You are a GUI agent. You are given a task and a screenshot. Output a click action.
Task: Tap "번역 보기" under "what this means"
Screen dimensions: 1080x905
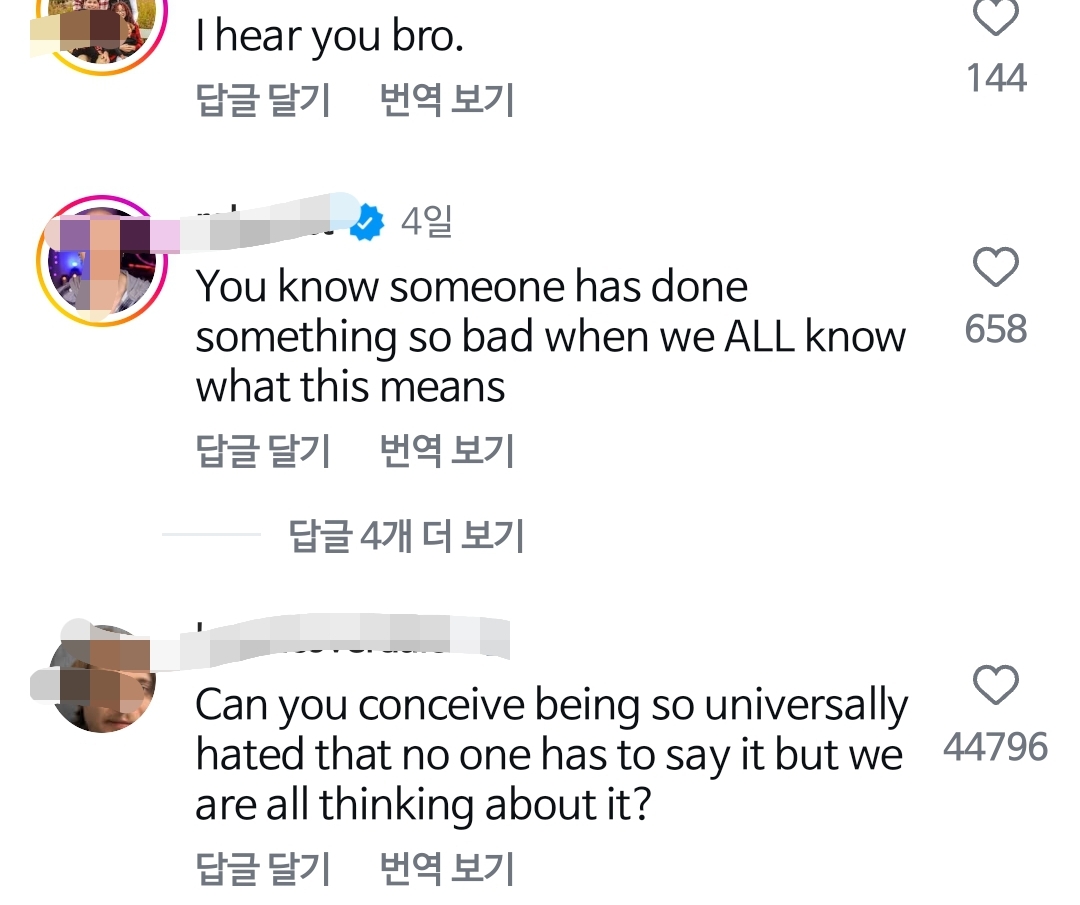(x=447, y=451)
